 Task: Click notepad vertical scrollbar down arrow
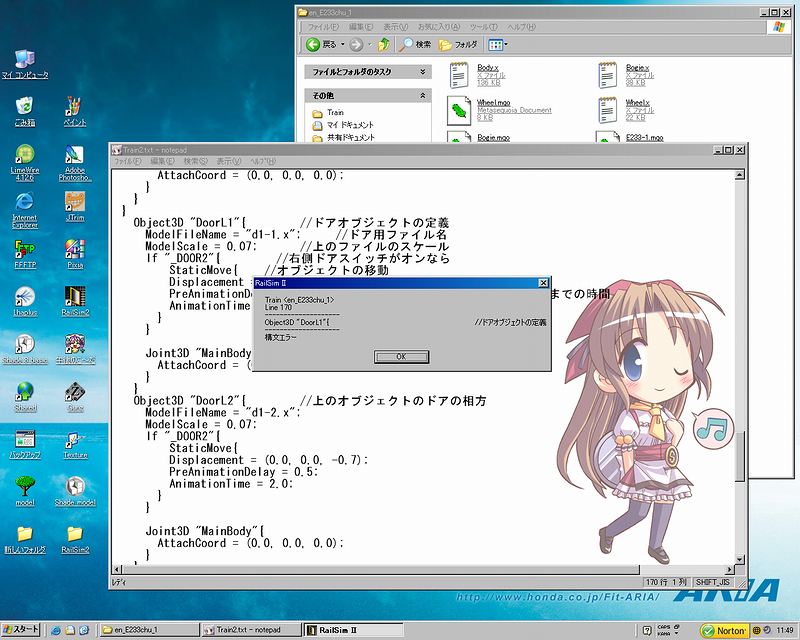pos(740,559)
